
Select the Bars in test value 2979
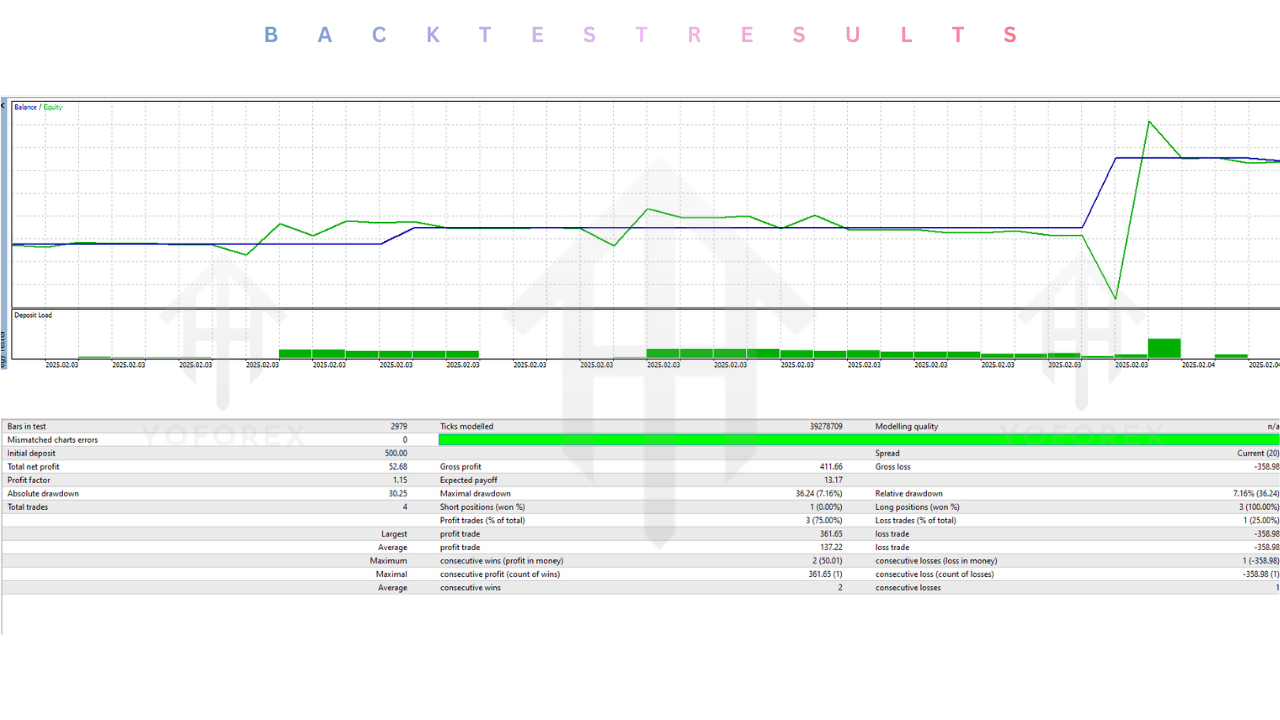tap(397, 426)
